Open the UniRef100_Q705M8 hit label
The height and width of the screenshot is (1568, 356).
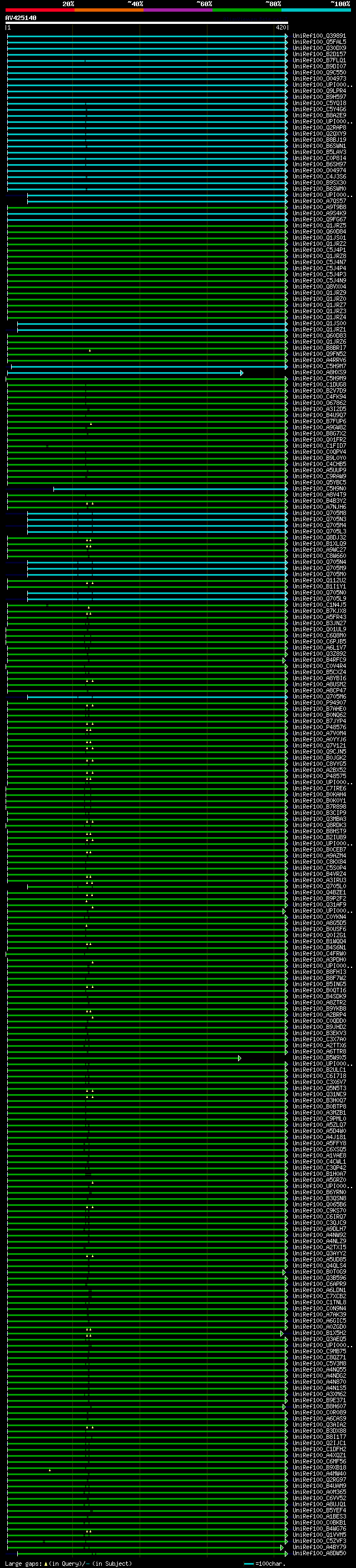(x=319, y=513)
